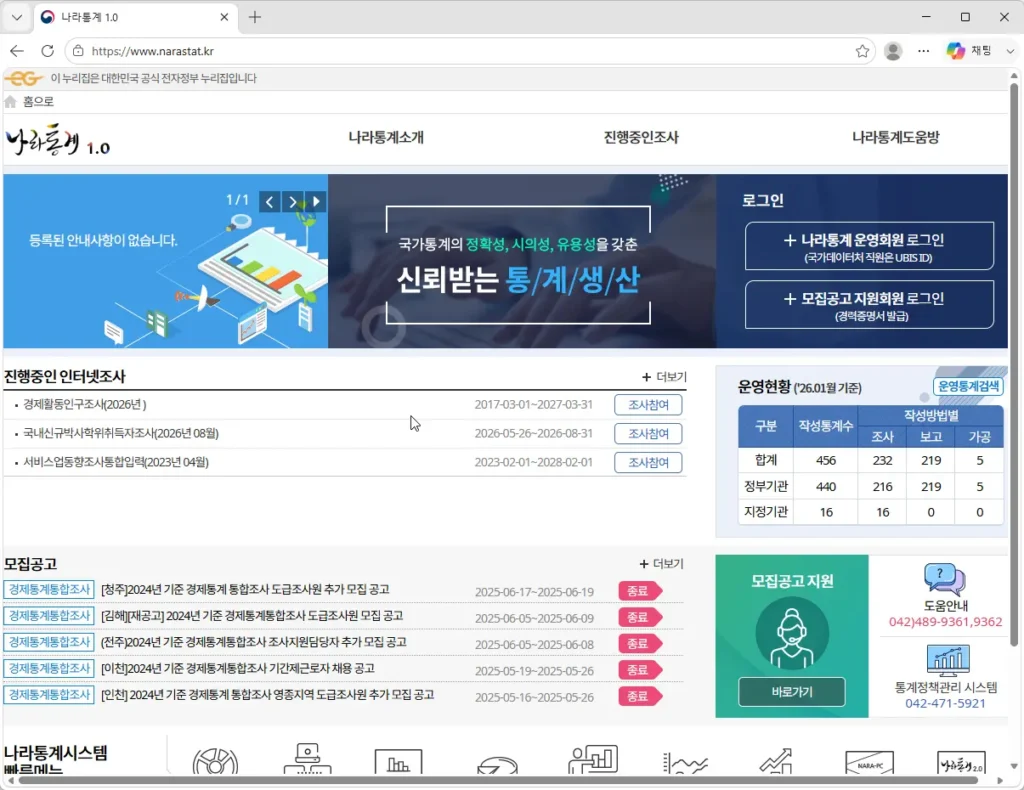Bookmark this page with the star icon
Screen dimensions: 1024x790
[862, 51]
